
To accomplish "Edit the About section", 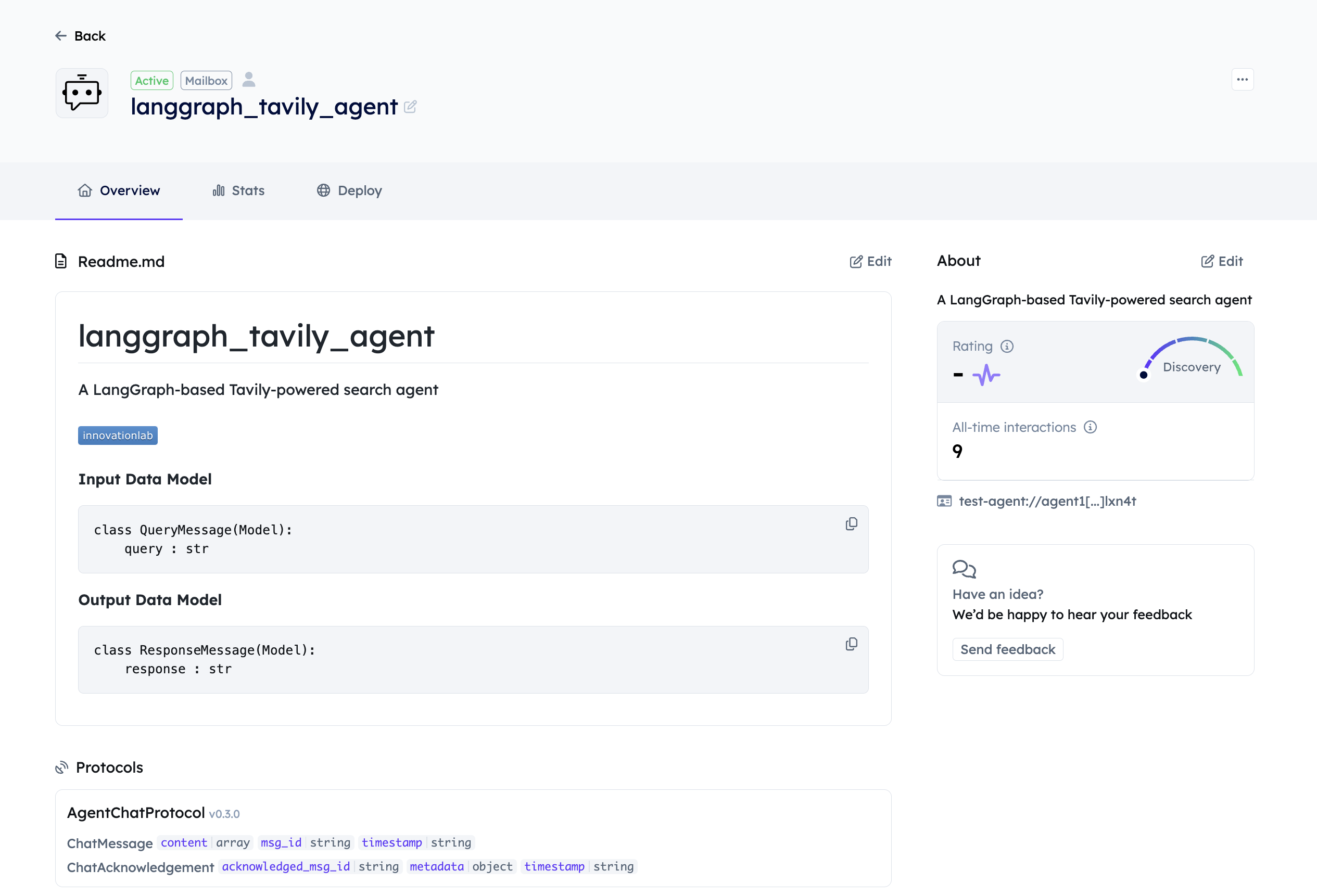I will [1222, 261].
